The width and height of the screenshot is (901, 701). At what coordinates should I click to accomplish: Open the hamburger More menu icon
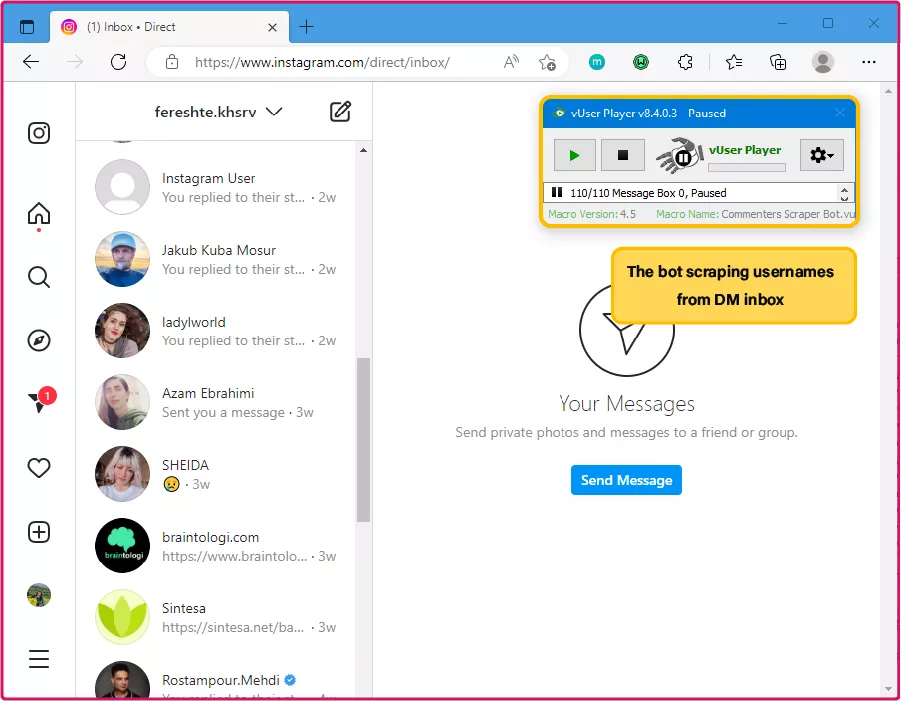(x=39, y=659)
